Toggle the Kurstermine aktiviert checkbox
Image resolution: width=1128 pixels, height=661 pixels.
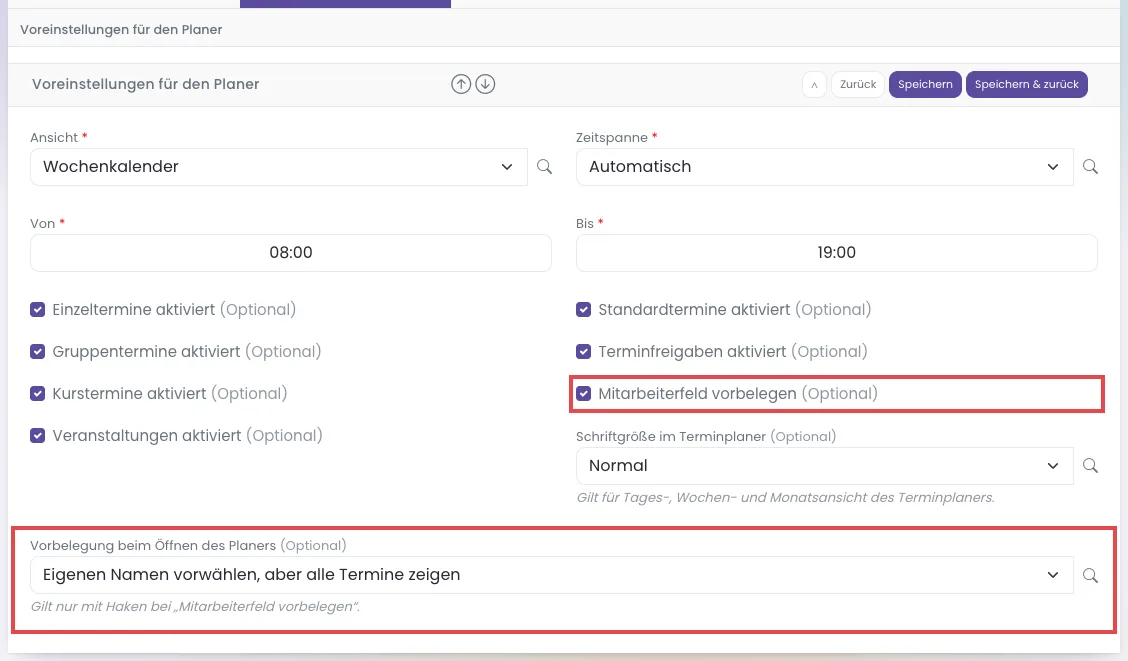37,394
